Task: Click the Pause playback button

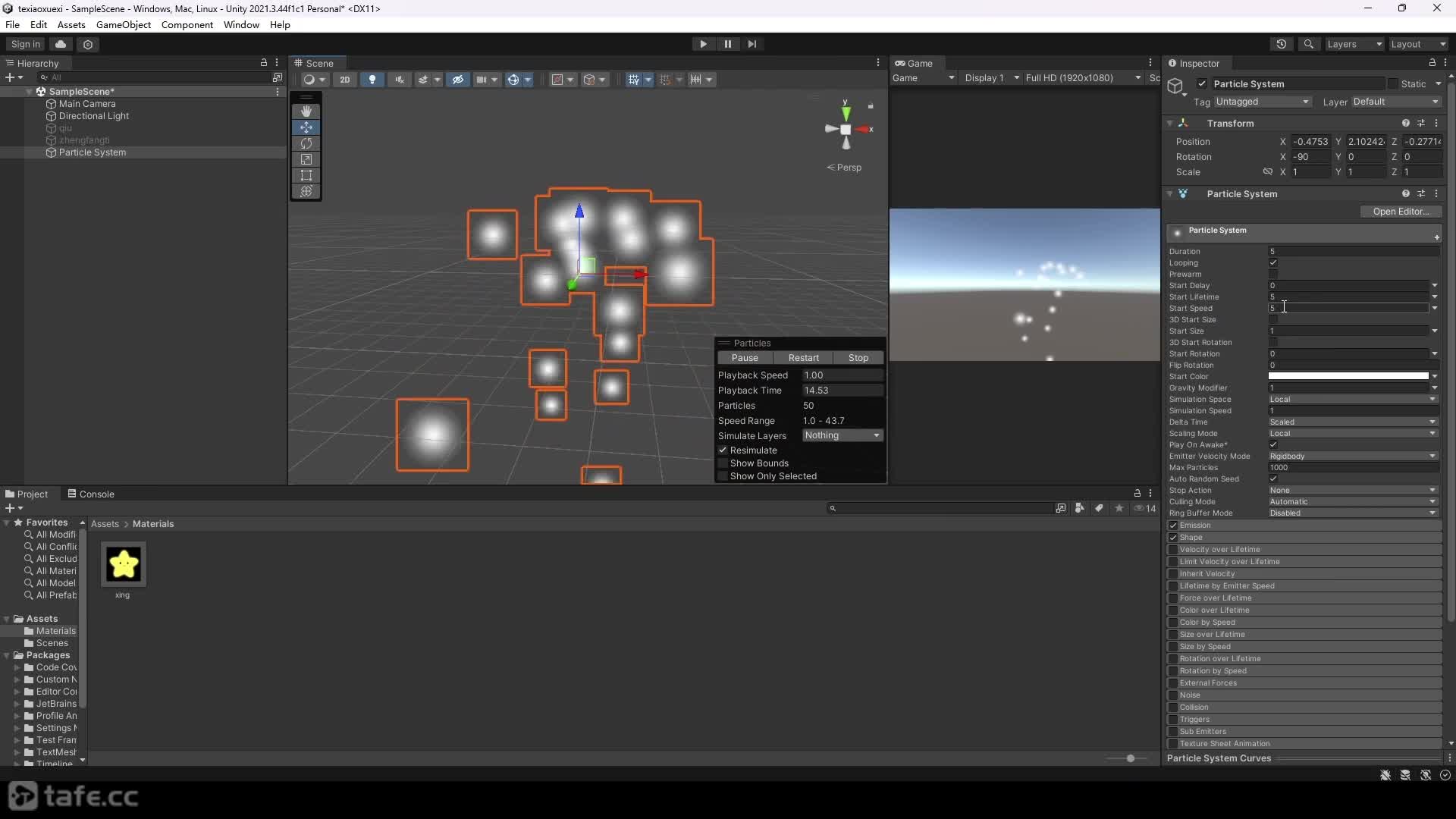Action: tap(727, 44)
